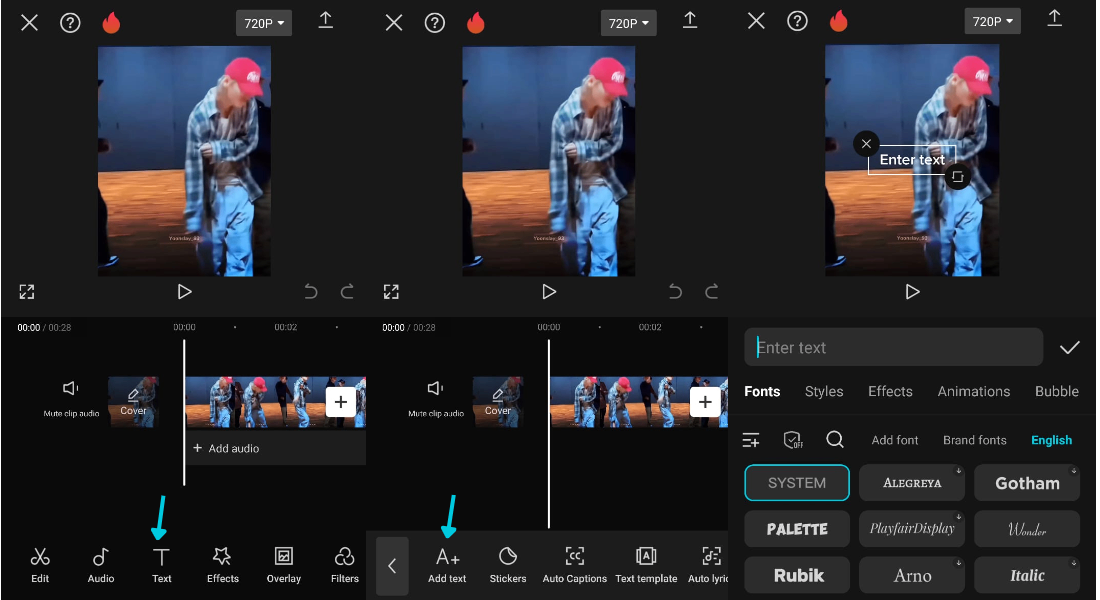Open the Audio tool in left screen
The height and width of the screenshot is (600, 1100).
[x=100, y=565]
